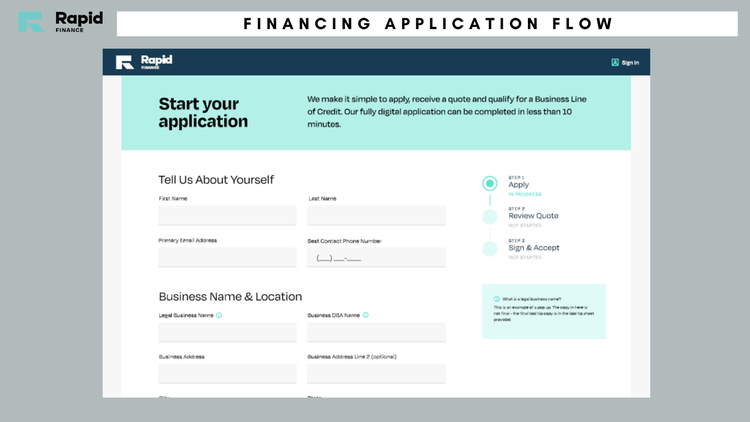Select the Step 2 Review Quote circle
750x422 pixels.
click(x=489, y=217)
